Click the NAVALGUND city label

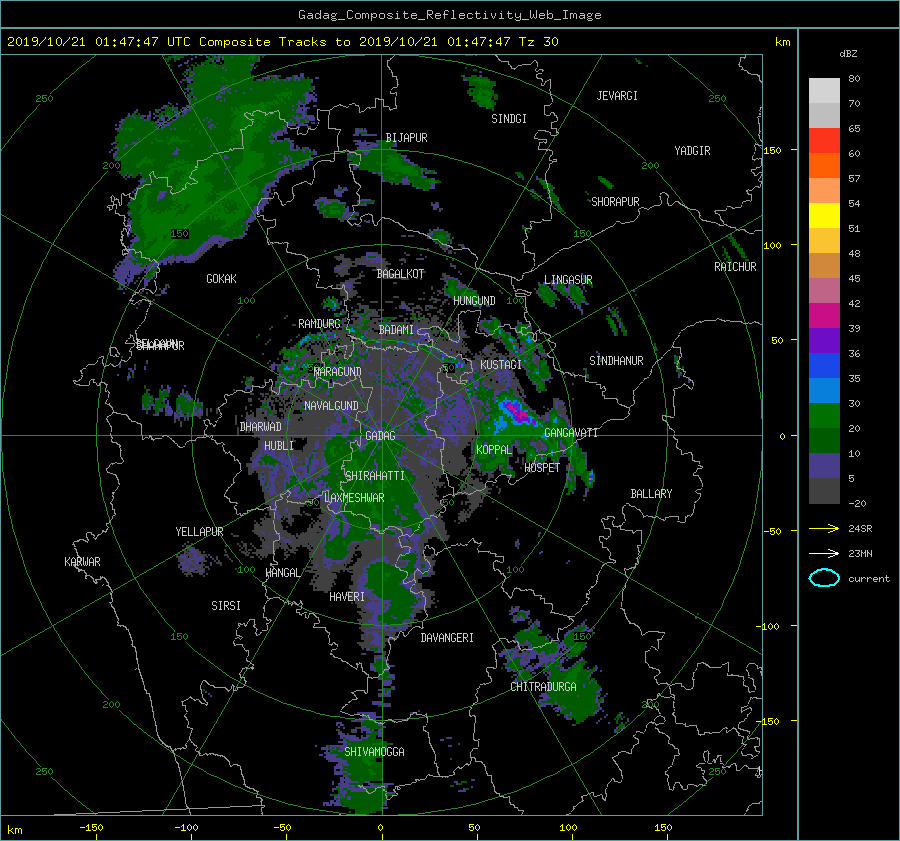point(331,405)
